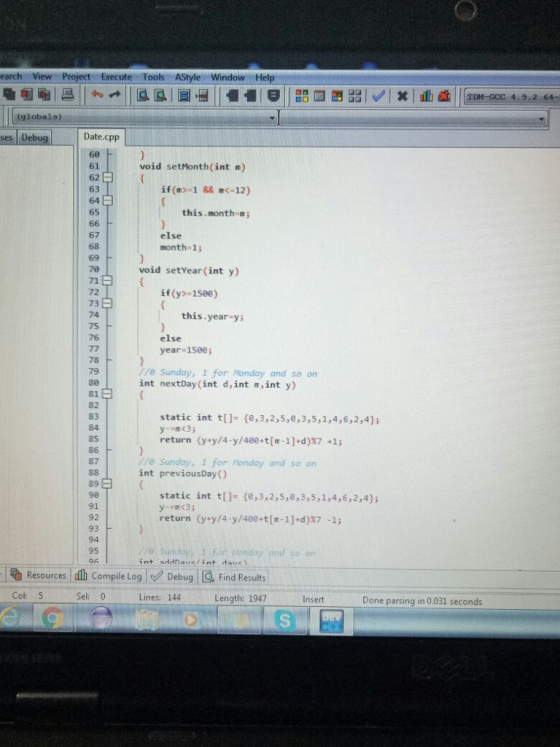Image resolution: width=560 pixels, height=747 pixels.
Task: Click the Goto bookmarks shield icon
Action: [x=273, y=96]
